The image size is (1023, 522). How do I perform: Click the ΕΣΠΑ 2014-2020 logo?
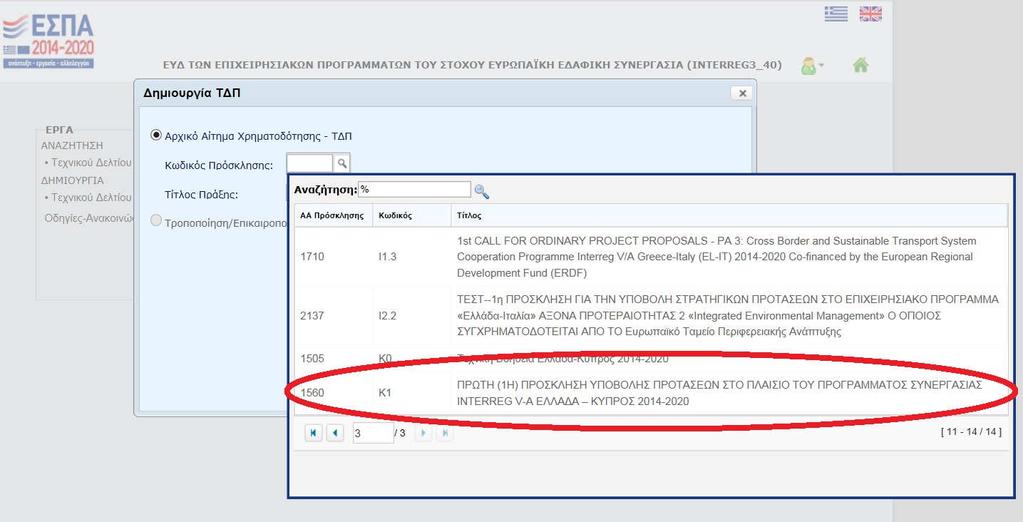[x=49, y=42]
